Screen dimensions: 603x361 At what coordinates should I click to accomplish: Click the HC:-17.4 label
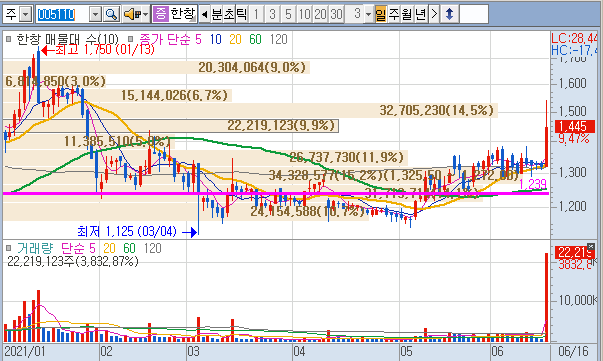pyautogui.click(x=575, y=50)
